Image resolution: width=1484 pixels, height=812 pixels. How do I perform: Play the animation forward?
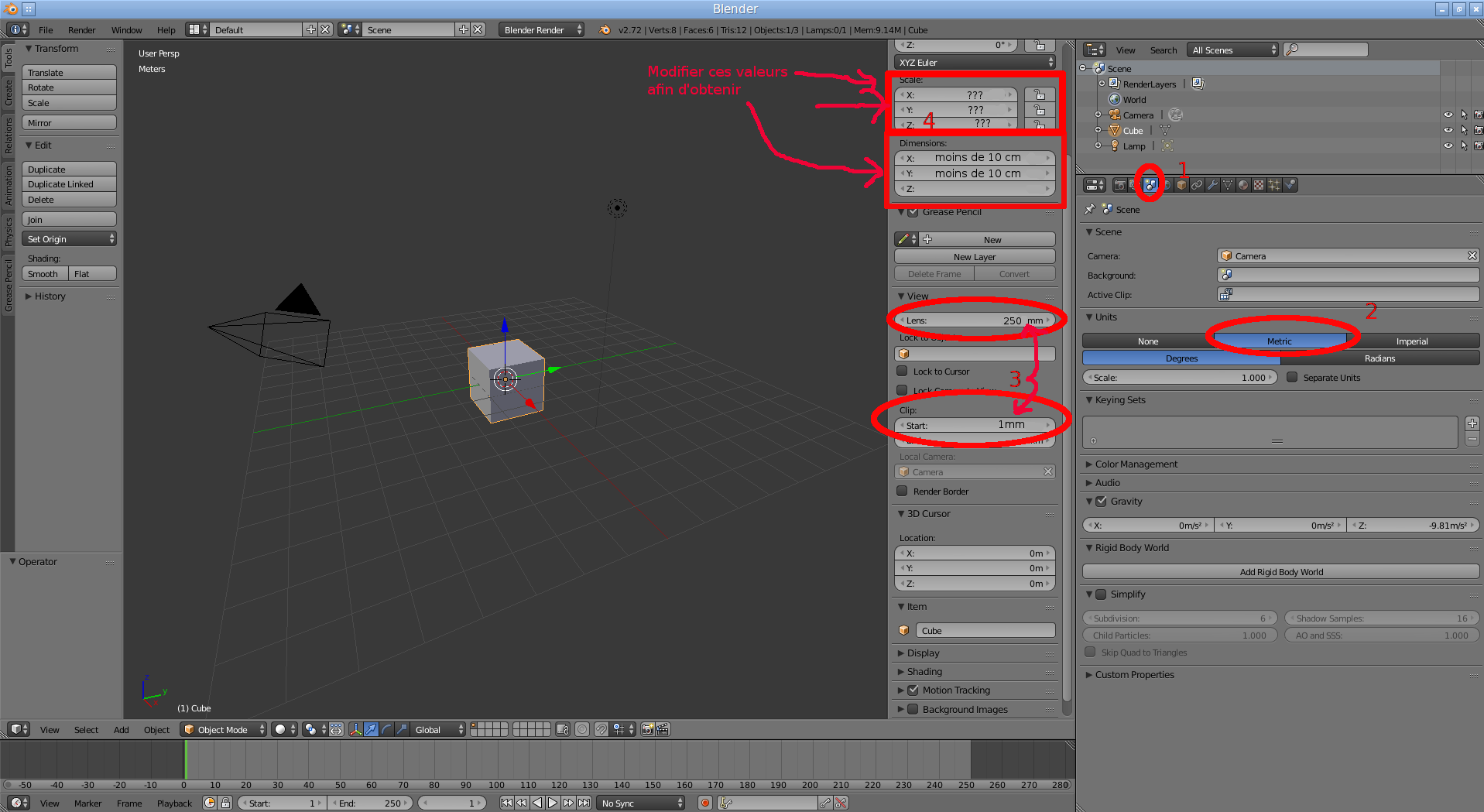pyautogui.click(x=553, y=803)
